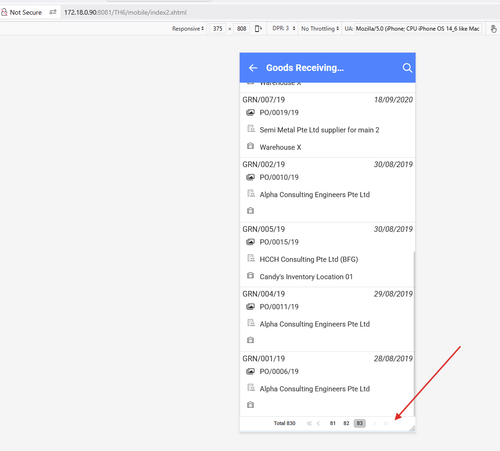Click the browser address bar URL

click(125, 12)
